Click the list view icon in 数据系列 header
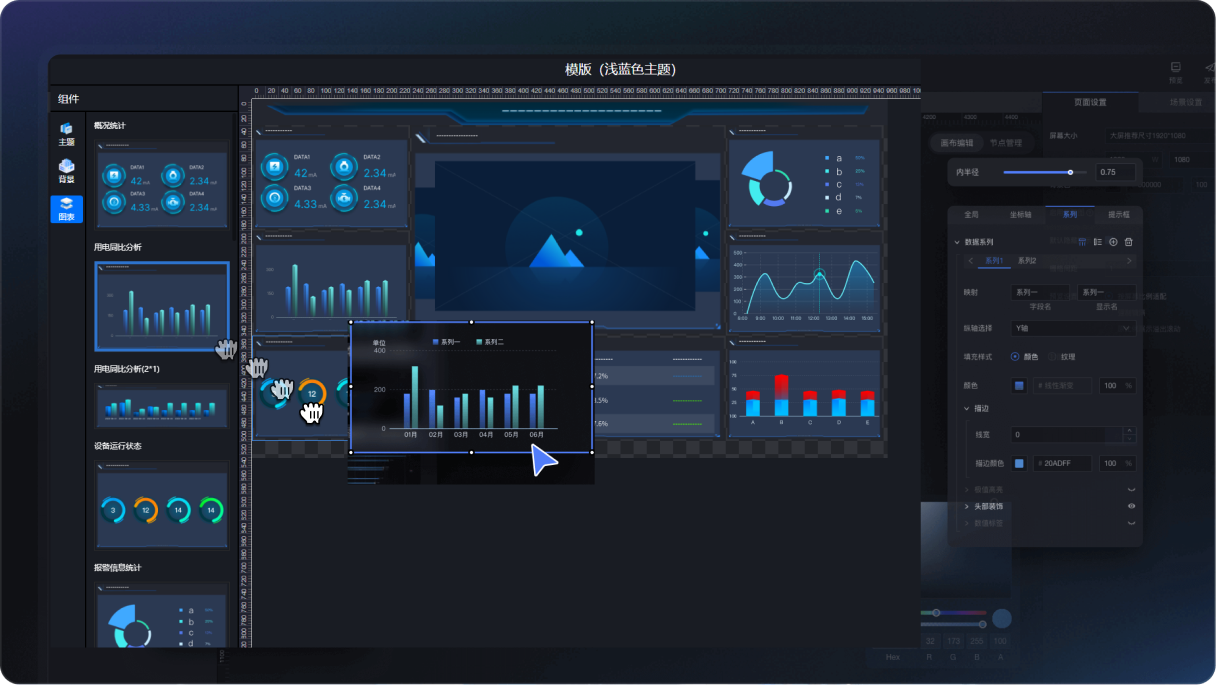Image resolution: width=1216 pixels, height=685 pixels. coord(1098,242)
